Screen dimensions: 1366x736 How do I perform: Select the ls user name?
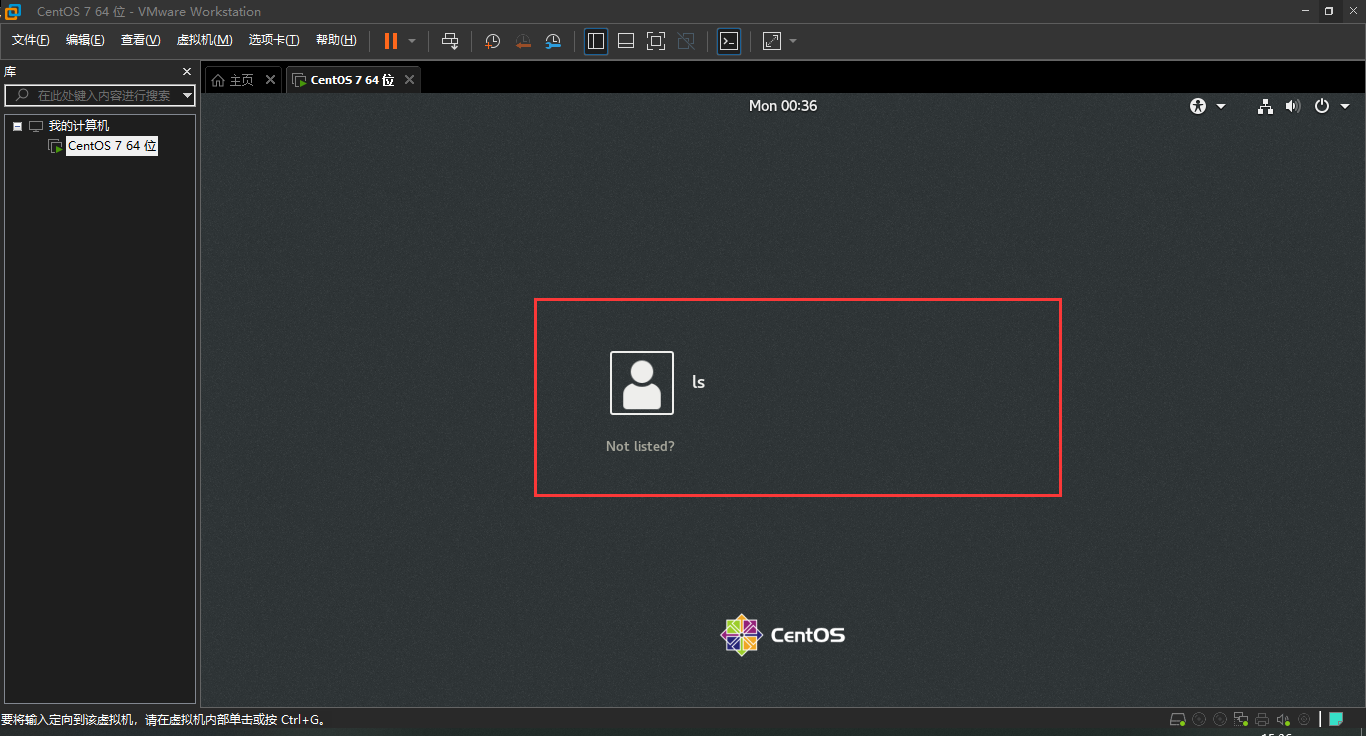point(699,382)
